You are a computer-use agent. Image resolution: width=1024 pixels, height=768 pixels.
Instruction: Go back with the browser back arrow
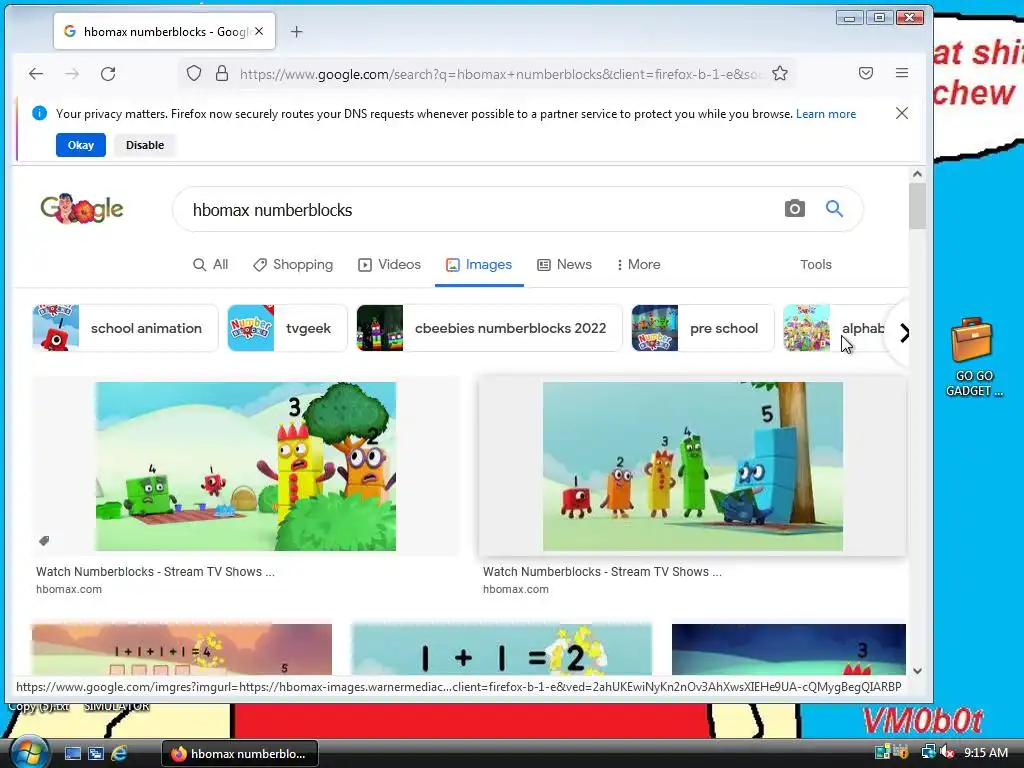click(x=36, y=74)
